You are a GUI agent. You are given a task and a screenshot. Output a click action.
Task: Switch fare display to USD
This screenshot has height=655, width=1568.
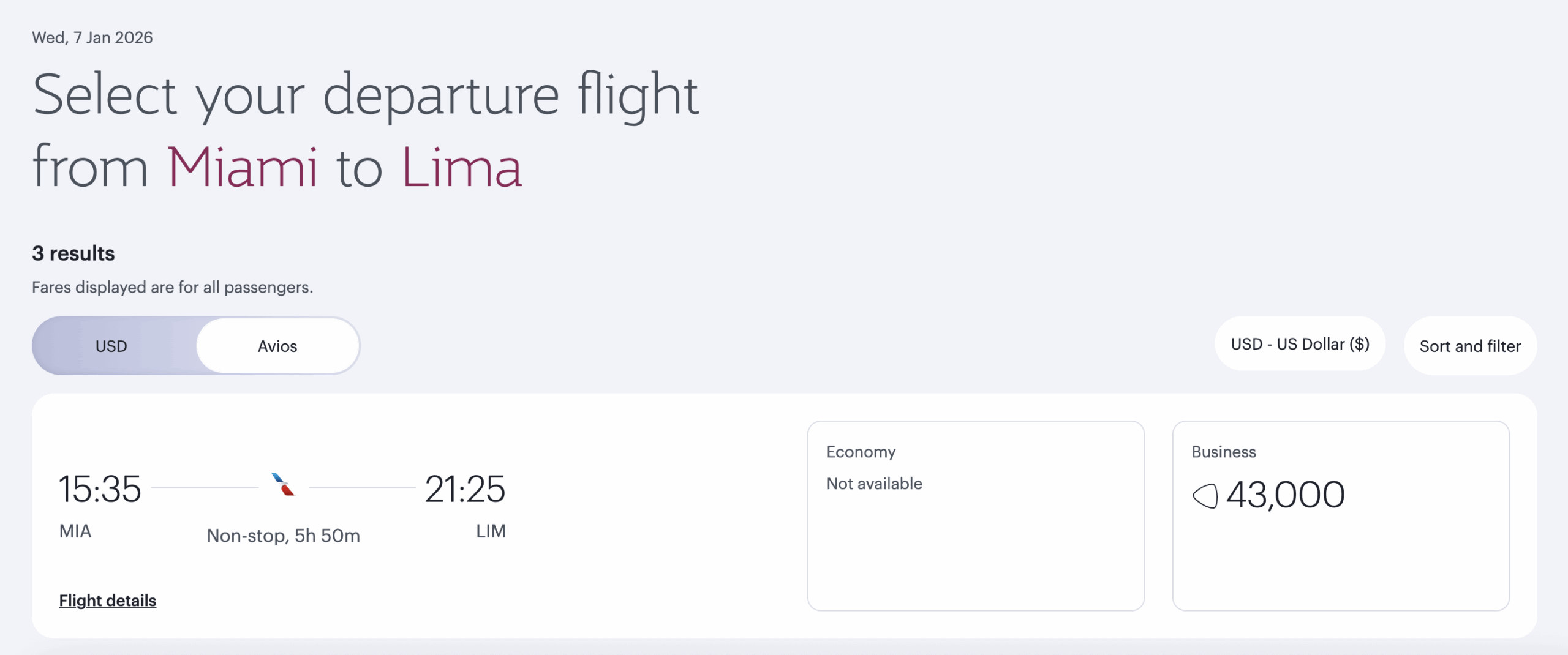click(111, 346)
